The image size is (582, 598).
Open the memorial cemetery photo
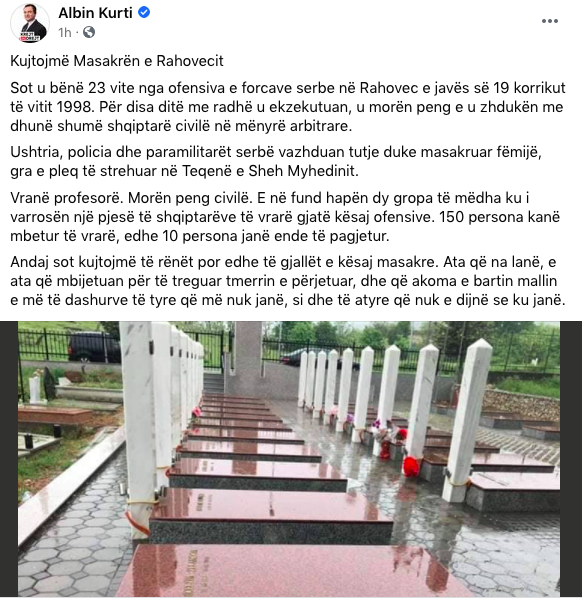coord(289,459)
